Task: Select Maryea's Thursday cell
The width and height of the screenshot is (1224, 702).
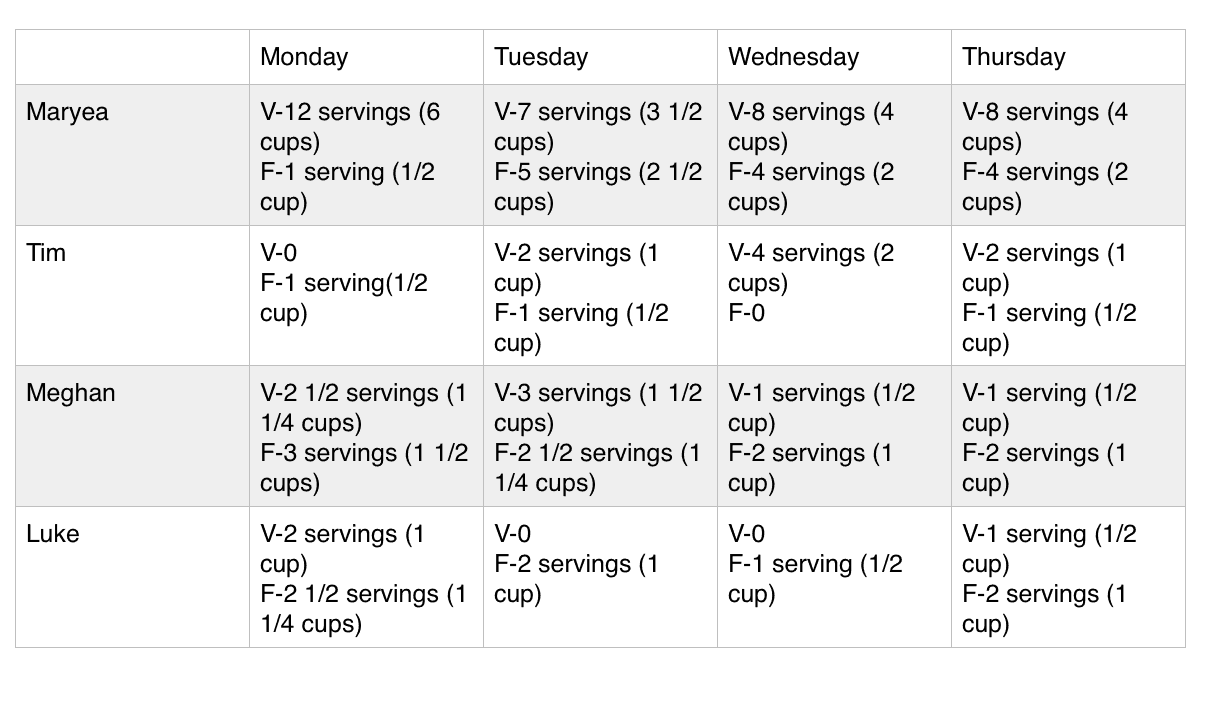Action: (1068, 155)
